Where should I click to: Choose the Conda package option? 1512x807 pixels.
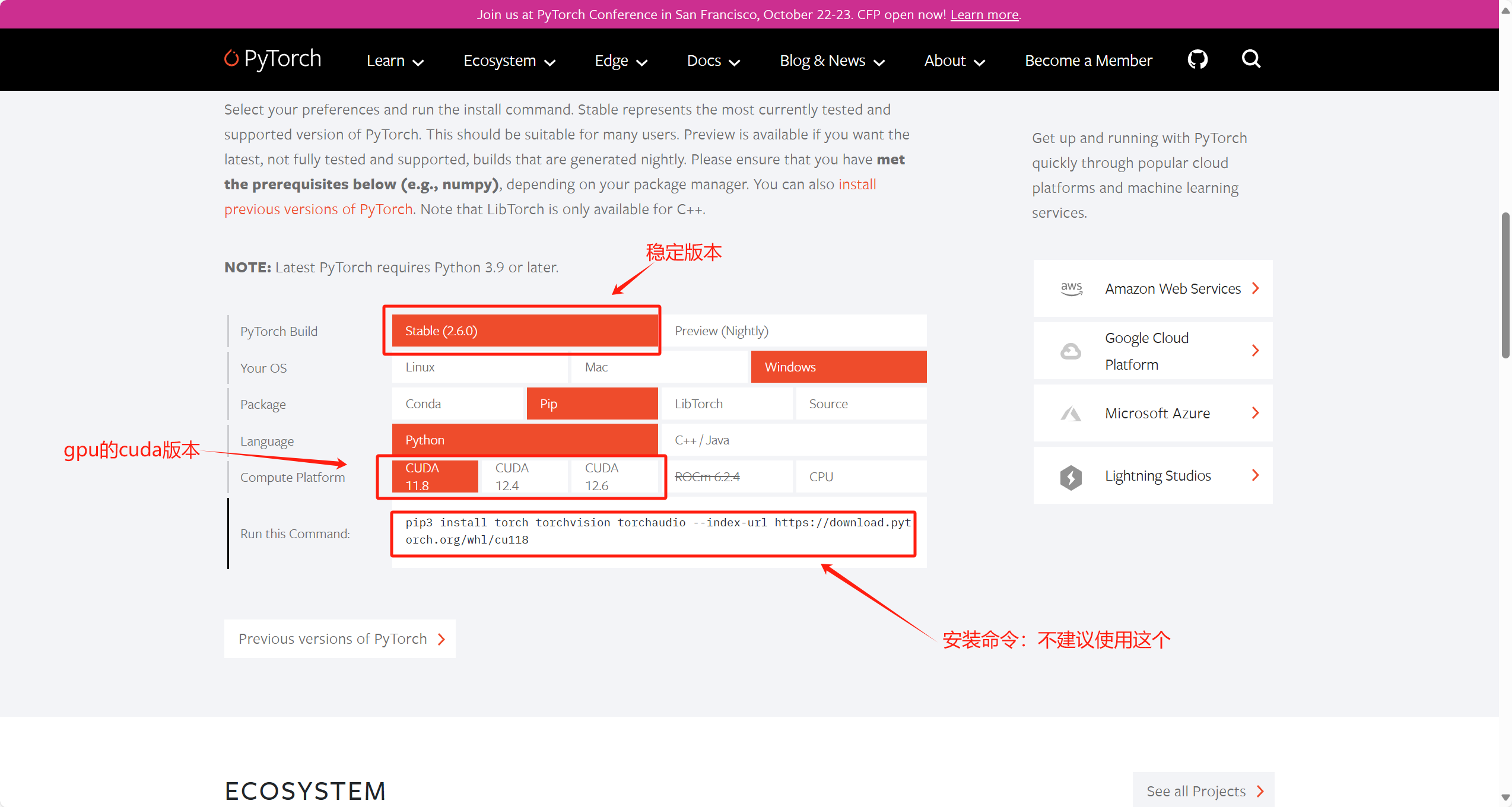pos(458,404)
